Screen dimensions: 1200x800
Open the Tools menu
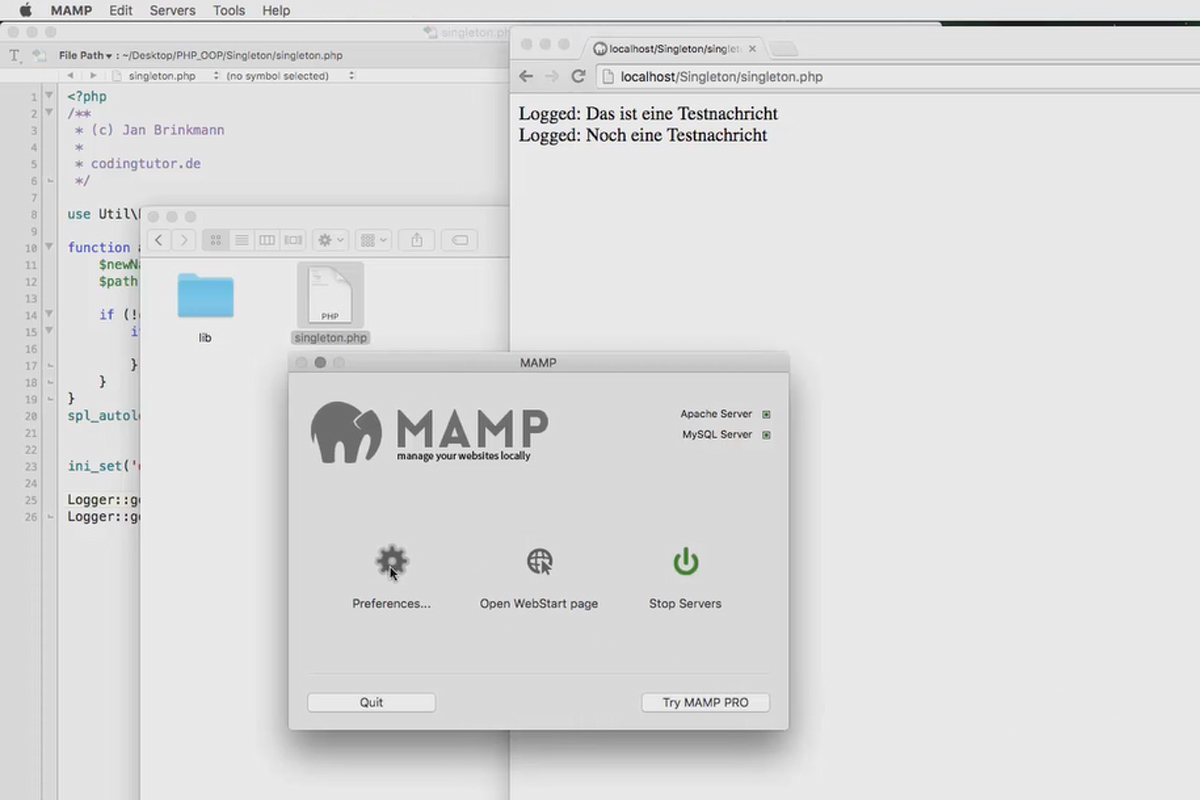tap(229, 10)
